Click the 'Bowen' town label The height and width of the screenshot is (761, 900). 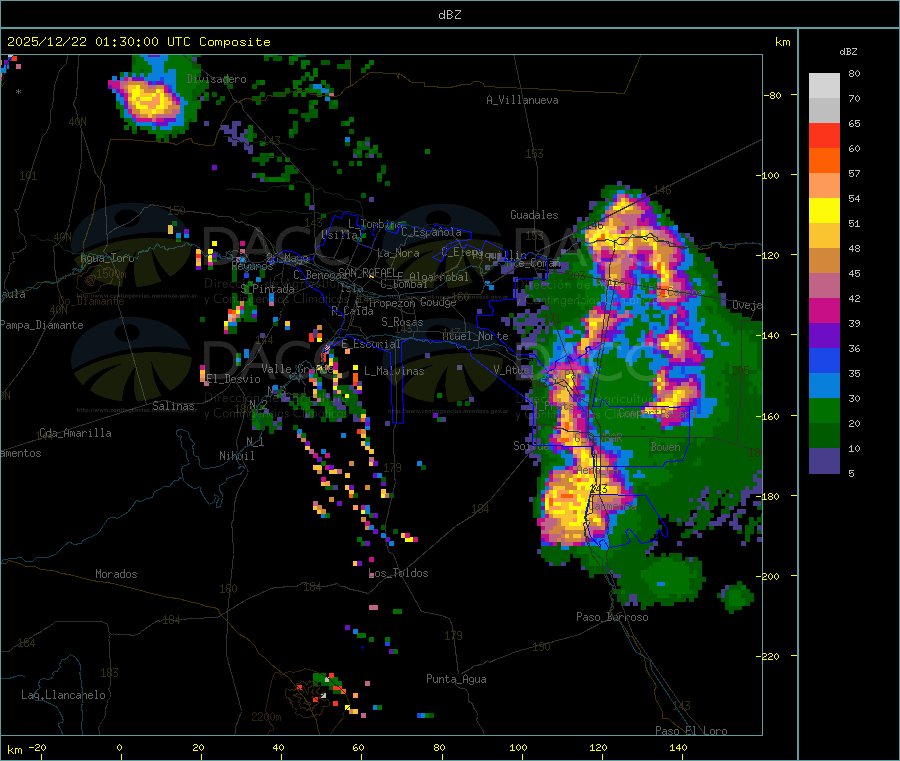[x=665, y=446]
